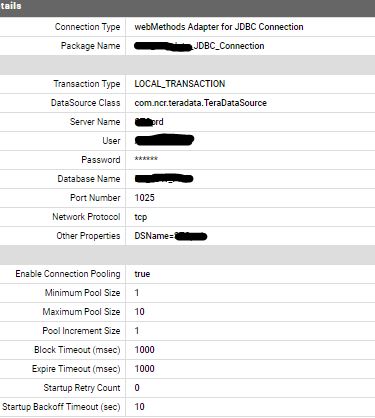
Task: Click the Pool Increment Size value
Action: pyautogui.click(x=137, y=331)
